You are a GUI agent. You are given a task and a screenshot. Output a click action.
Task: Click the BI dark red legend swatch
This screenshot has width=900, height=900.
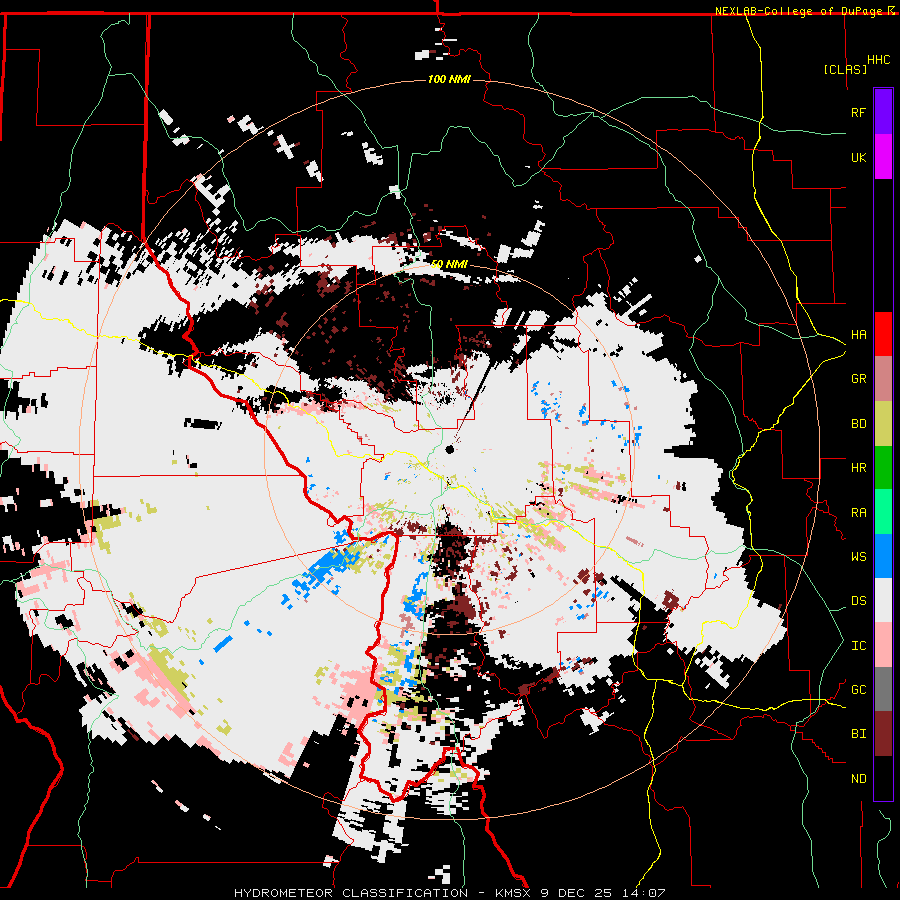pos(883,734)
